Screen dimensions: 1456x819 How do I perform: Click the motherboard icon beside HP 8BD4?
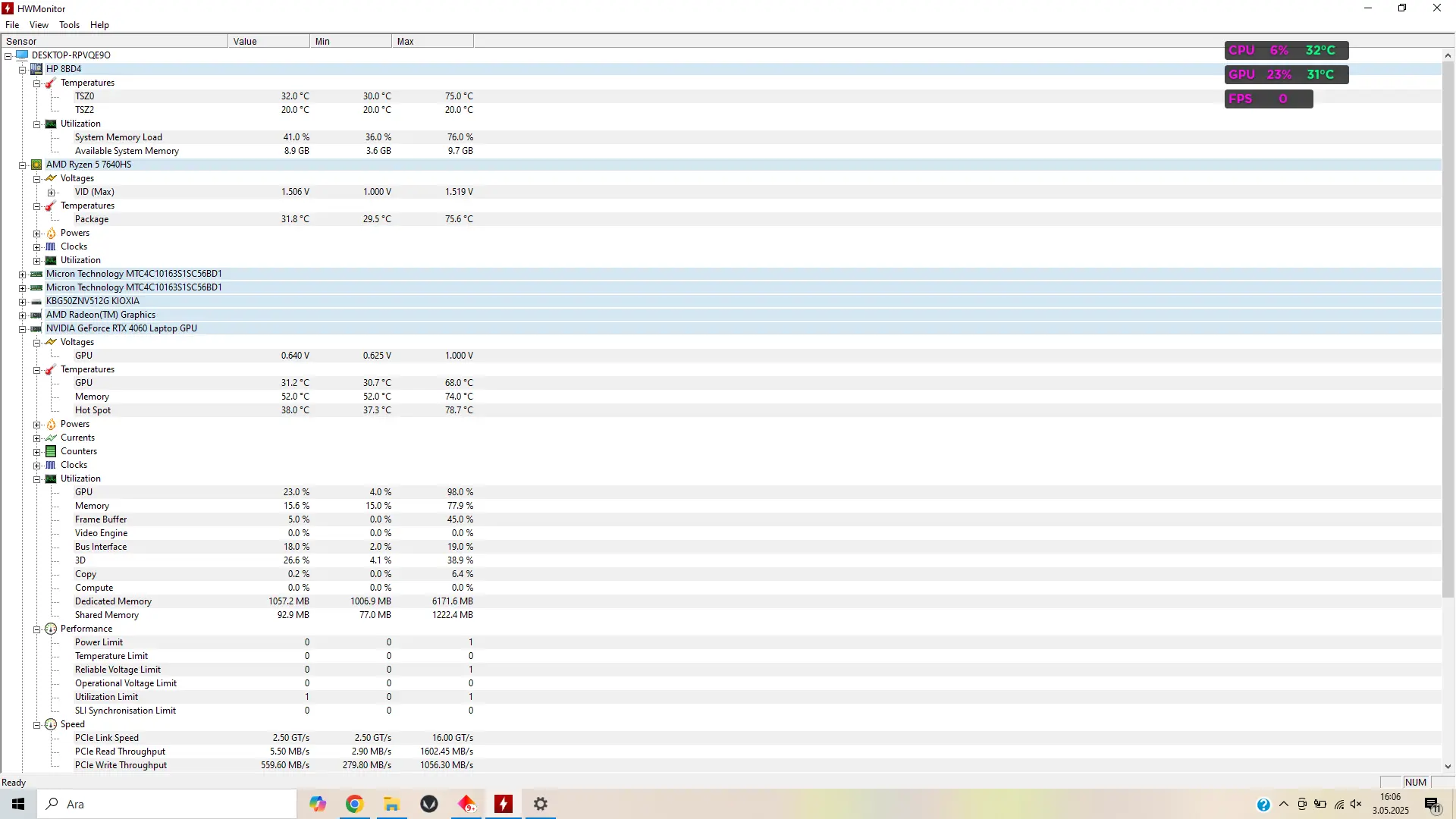coord(36,69)
